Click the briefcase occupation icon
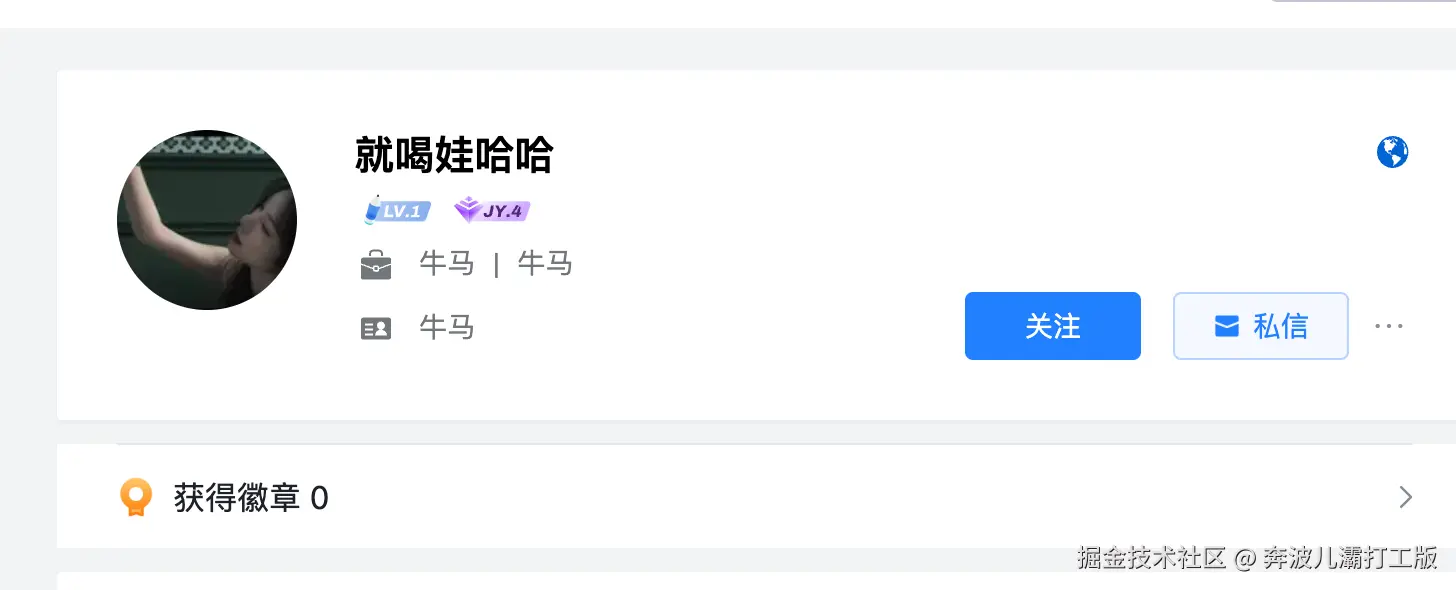 [375, 264]
